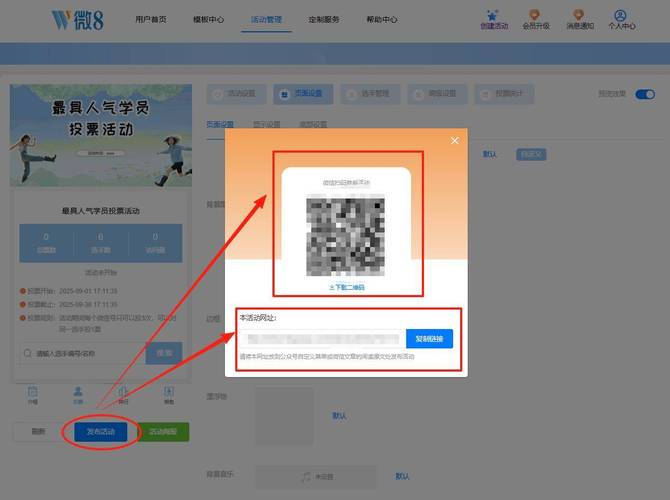The height and width of the screenshot is (500, 670).
Task: Click the 排行 ranking icon in preview
Action: tap(123, 393)
